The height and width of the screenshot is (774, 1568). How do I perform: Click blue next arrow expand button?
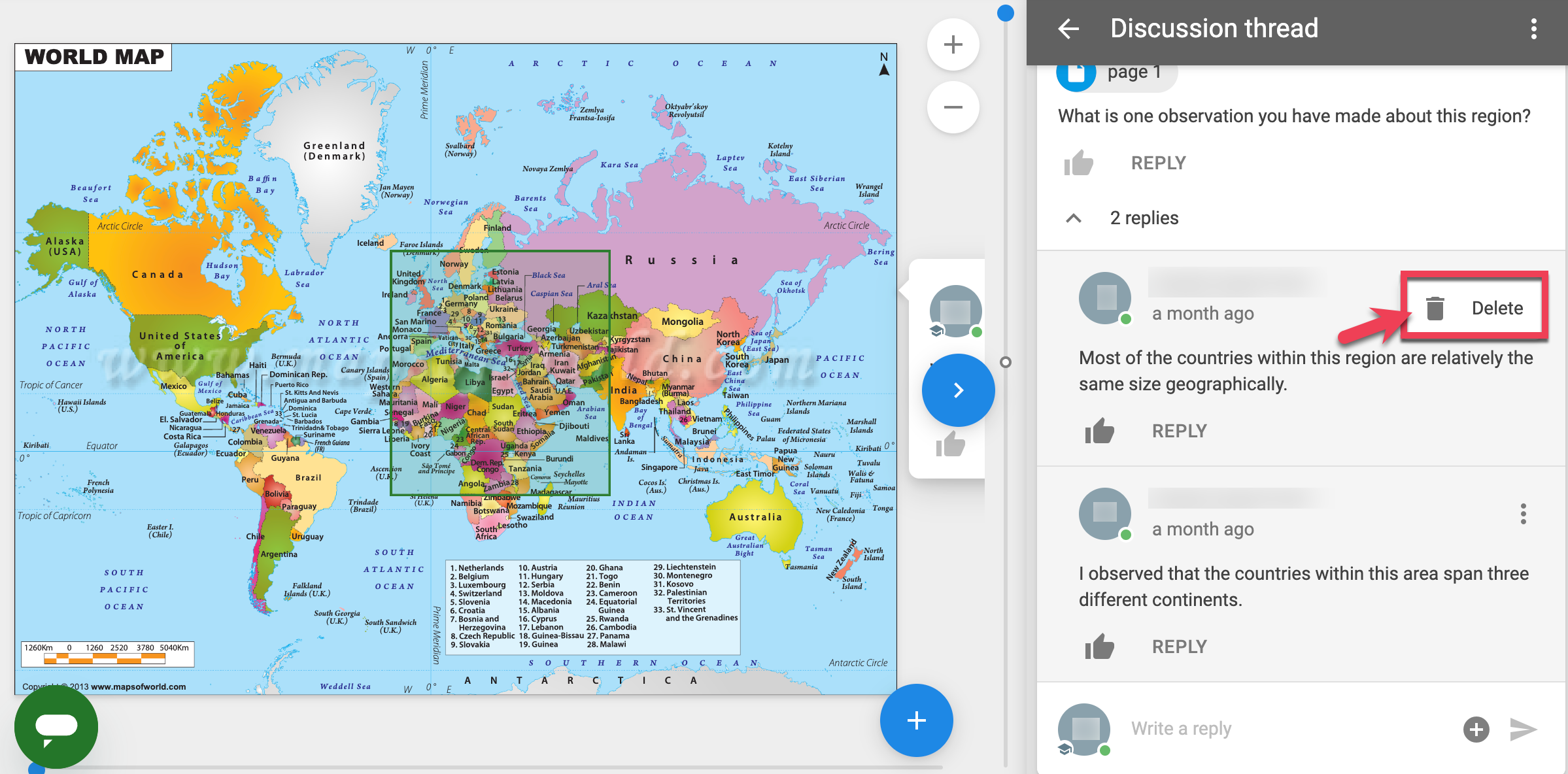(x=958, y=390)
